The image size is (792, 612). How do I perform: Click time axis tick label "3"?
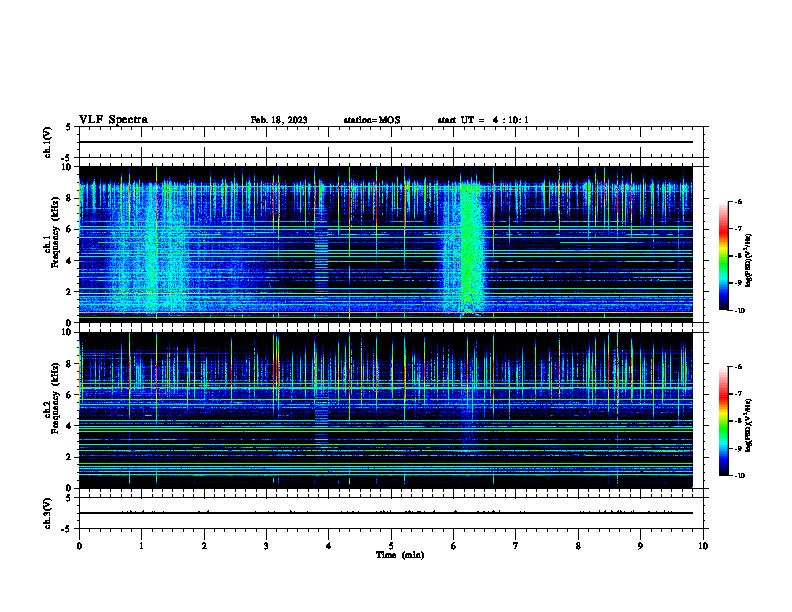pyautogui.click(x=266, y=546)
